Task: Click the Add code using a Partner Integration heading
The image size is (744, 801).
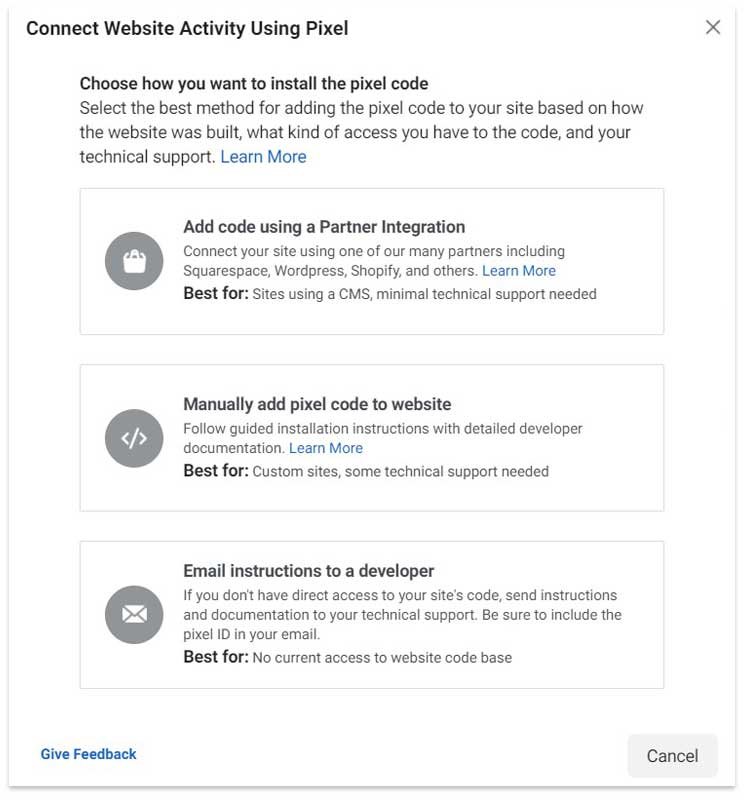Action: [321, 227]
